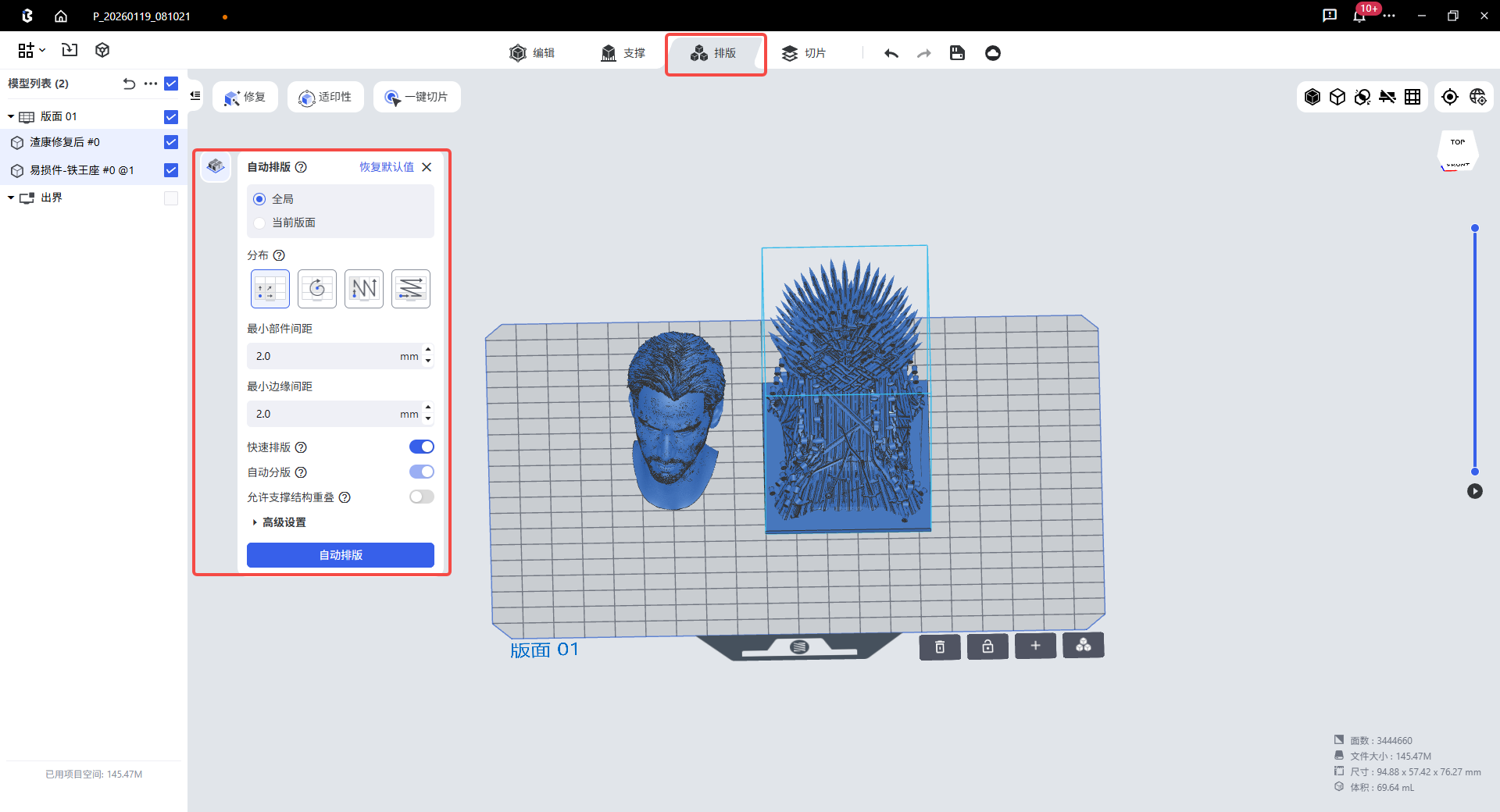Image resolution: width=1500 pixels, height=812 pixels.
Task: Click the undo arrow in top toolbar
Action: [891, 53]
